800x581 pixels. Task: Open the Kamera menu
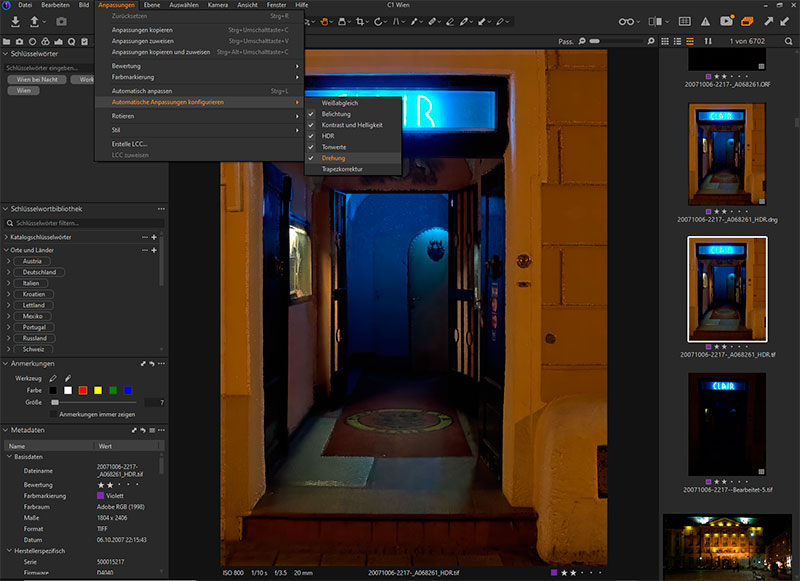217,5
